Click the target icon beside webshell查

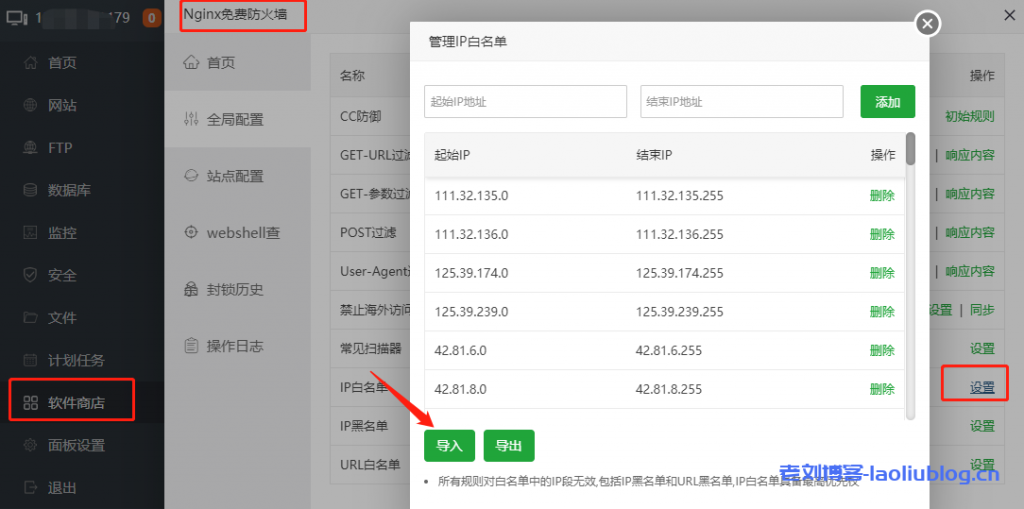191,232
